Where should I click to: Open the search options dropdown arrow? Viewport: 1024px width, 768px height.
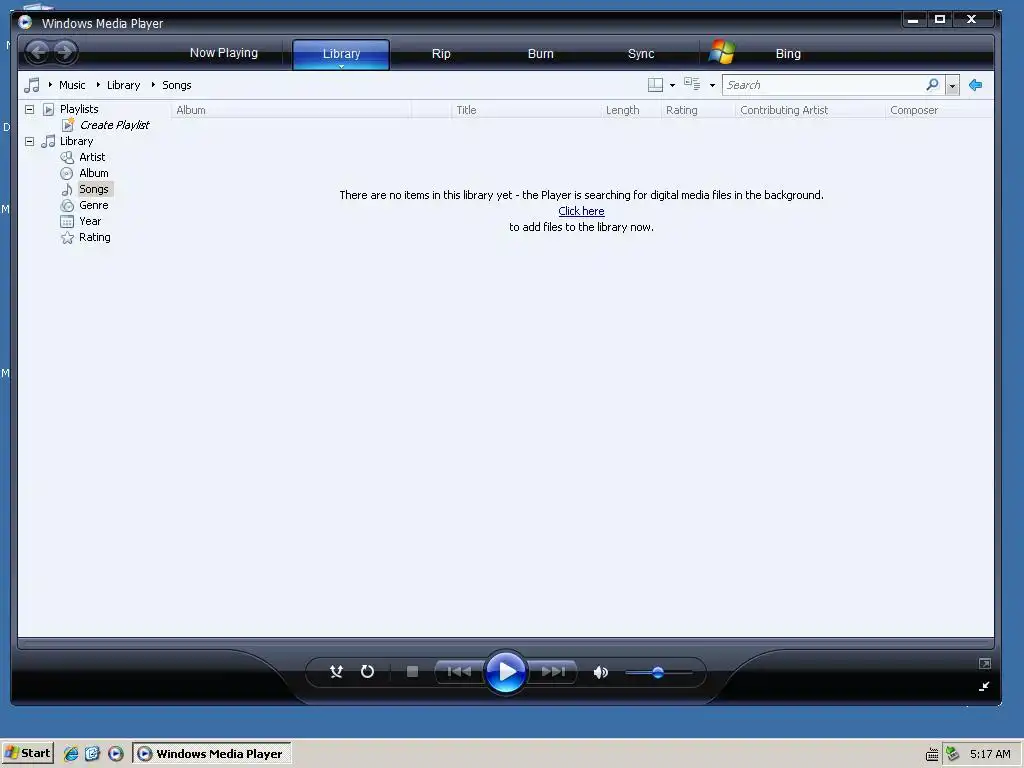[x=952, y=86]
